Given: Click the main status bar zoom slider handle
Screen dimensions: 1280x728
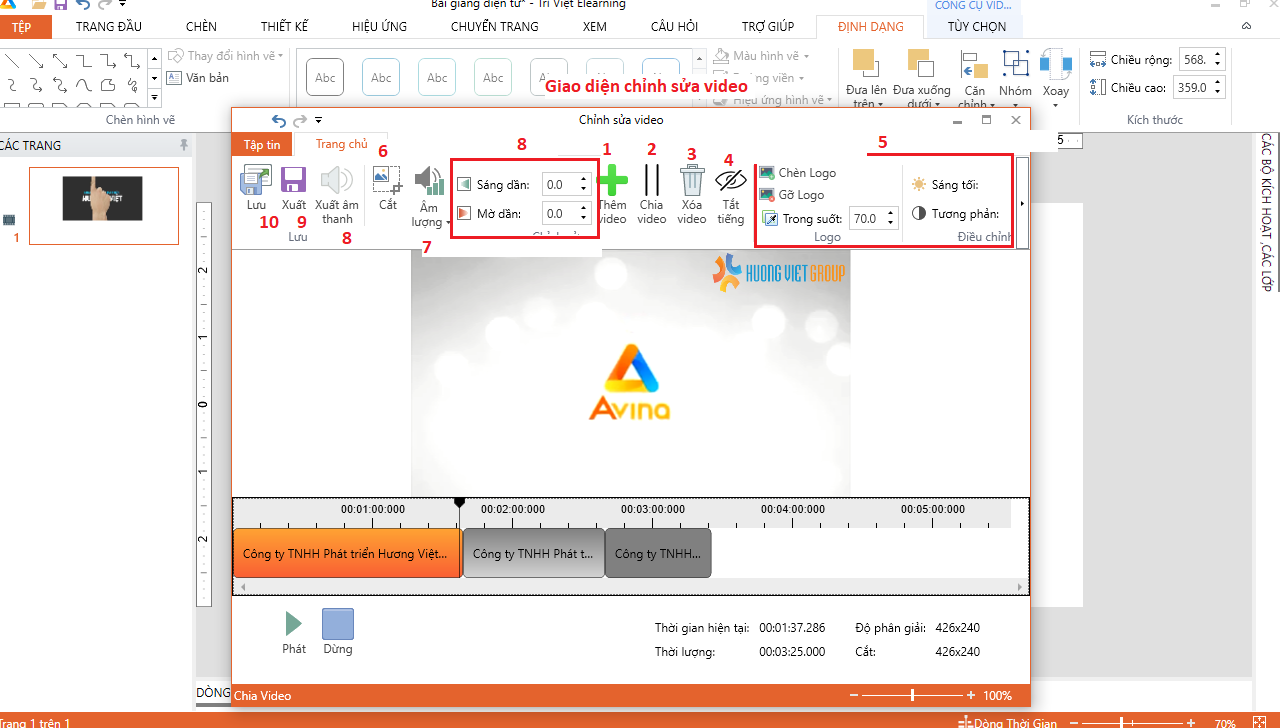Looking at the screenshot, I should click(1123, 722).
